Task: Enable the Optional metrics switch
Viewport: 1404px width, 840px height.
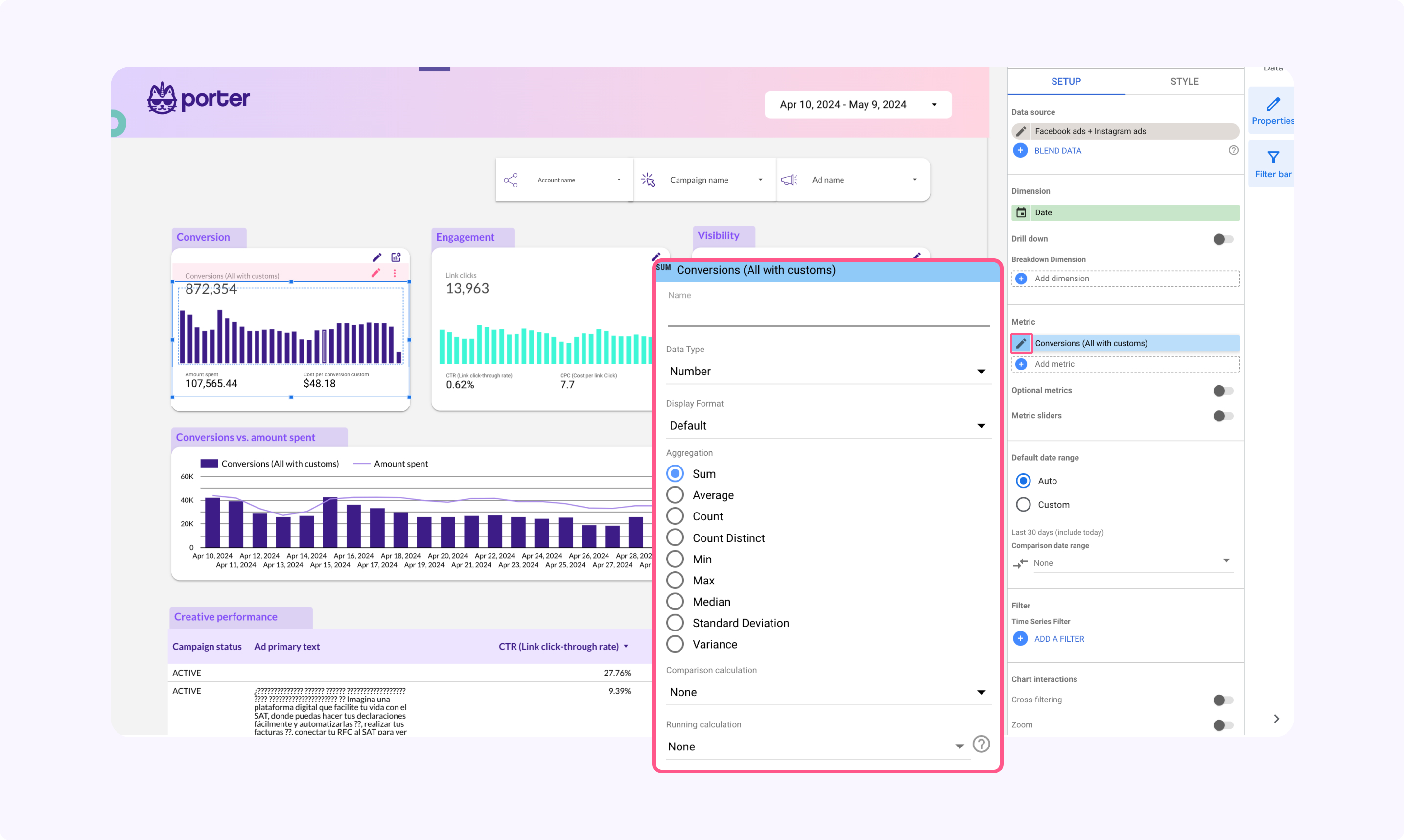Action: pos(1223,391)
